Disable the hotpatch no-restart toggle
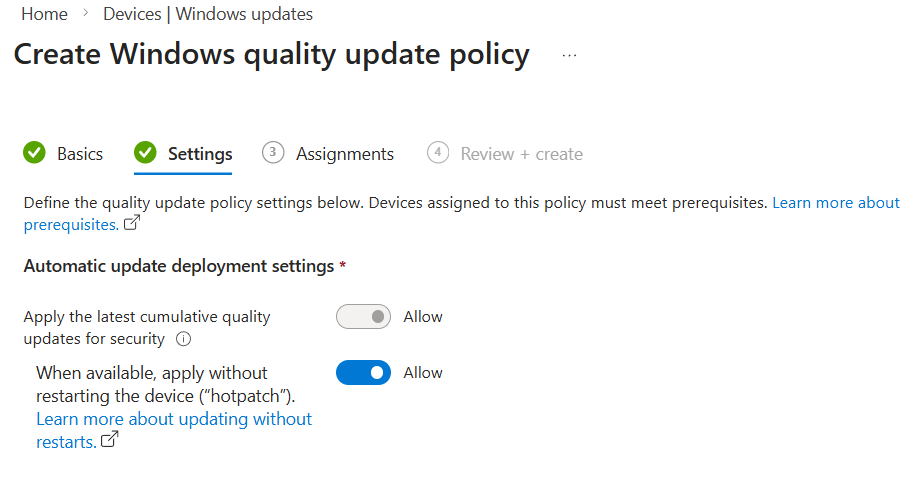Image resolution: width=920 pixels, height=480 pixels. (363, 373)
